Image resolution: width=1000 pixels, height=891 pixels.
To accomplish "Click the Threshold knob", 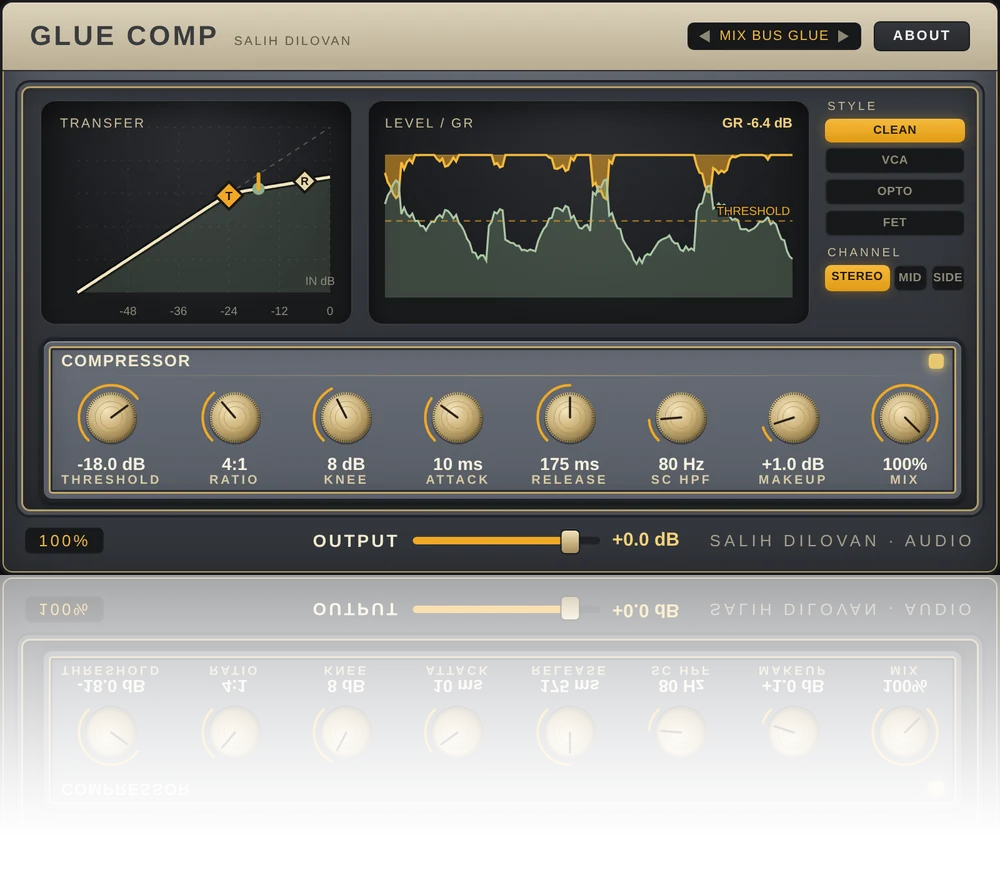I will (110, 417).
